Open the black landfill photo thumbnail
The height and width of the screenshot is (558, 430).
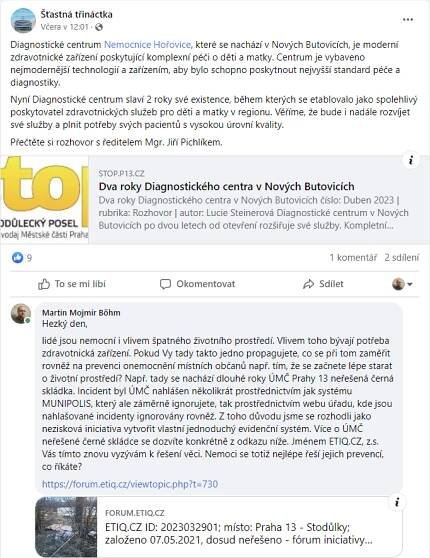click(66, 527)
